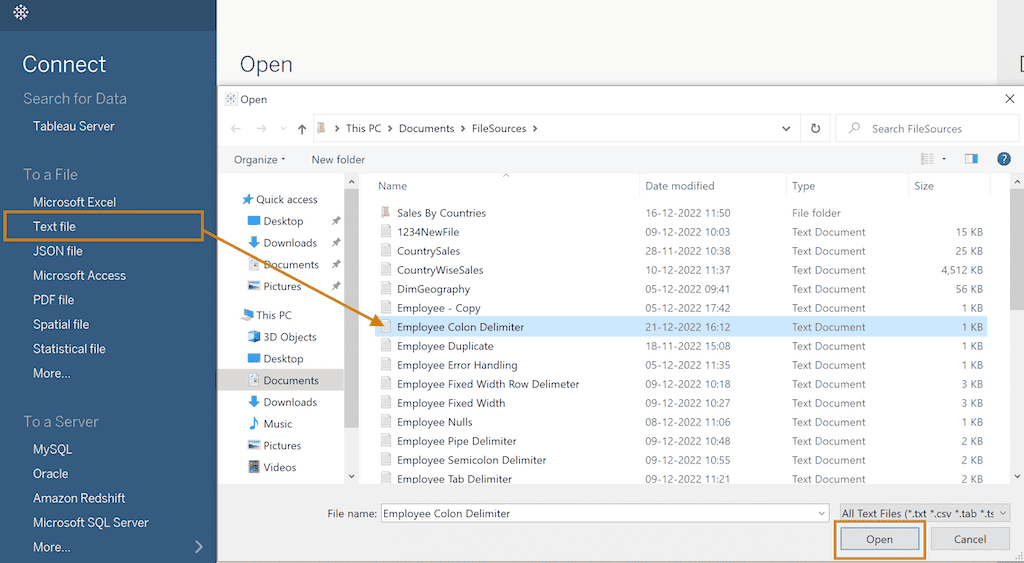Image resolution: width=1024 pixels, height=563 pixels.
Task: Open 3D Objects folder
Action: (x=282, y=337)
